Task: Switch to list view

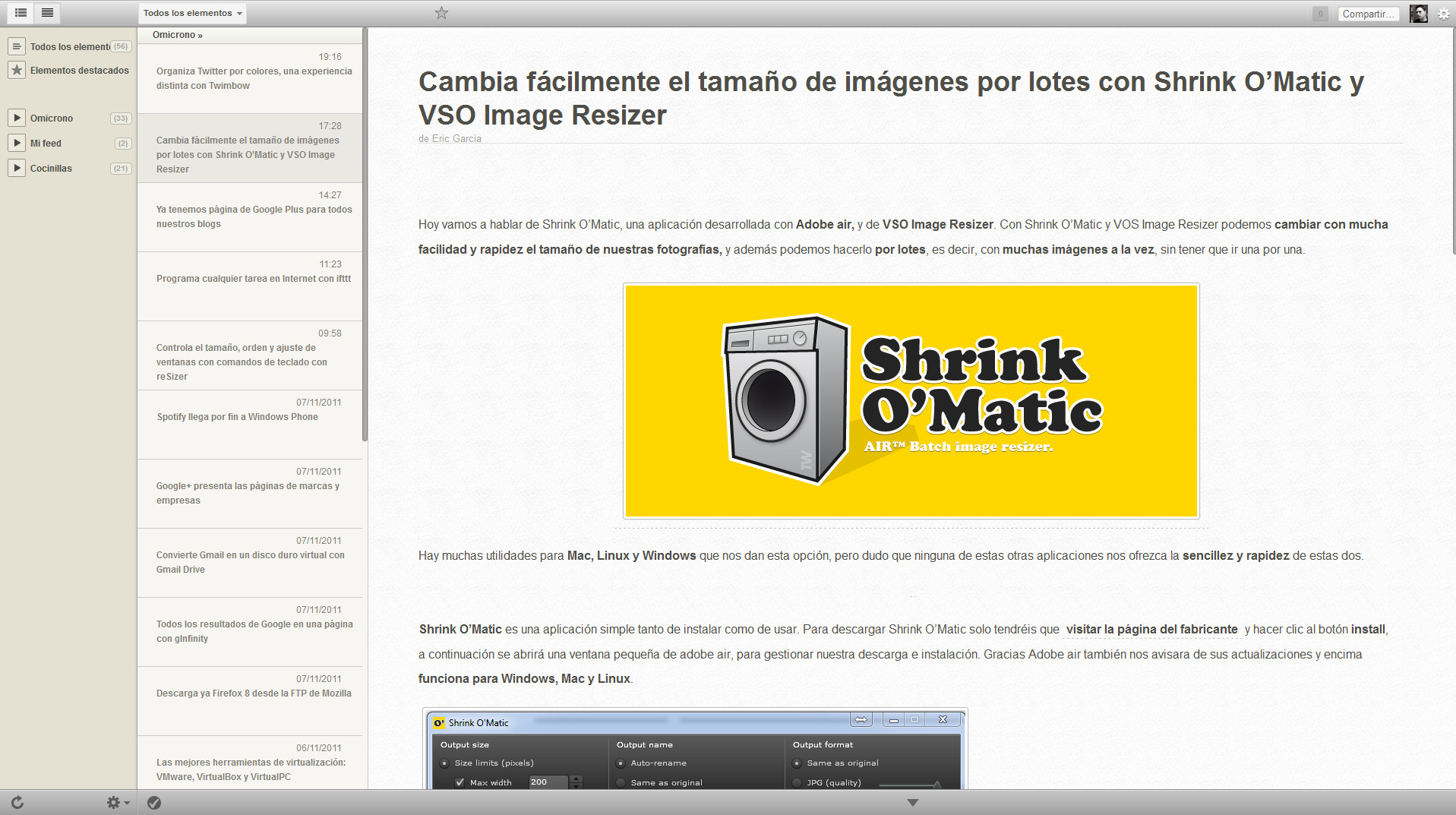Action: tap(21, 13)
